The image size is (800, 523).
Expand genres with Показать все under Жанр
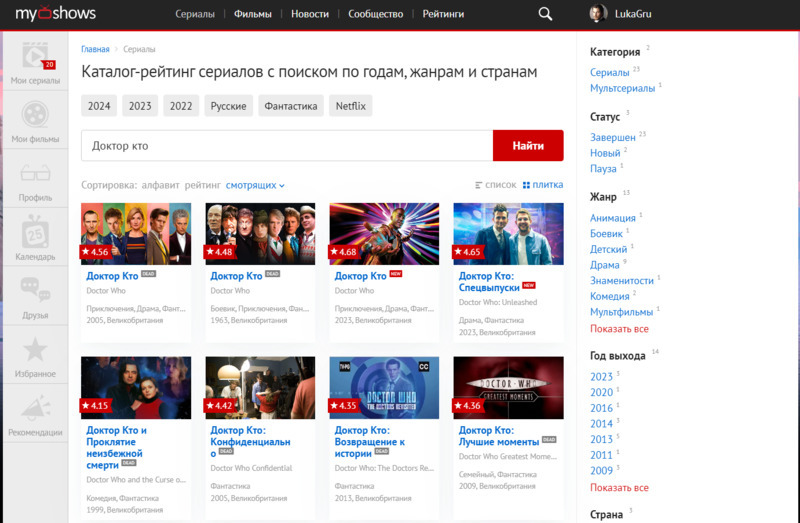(x=619, y=329)
